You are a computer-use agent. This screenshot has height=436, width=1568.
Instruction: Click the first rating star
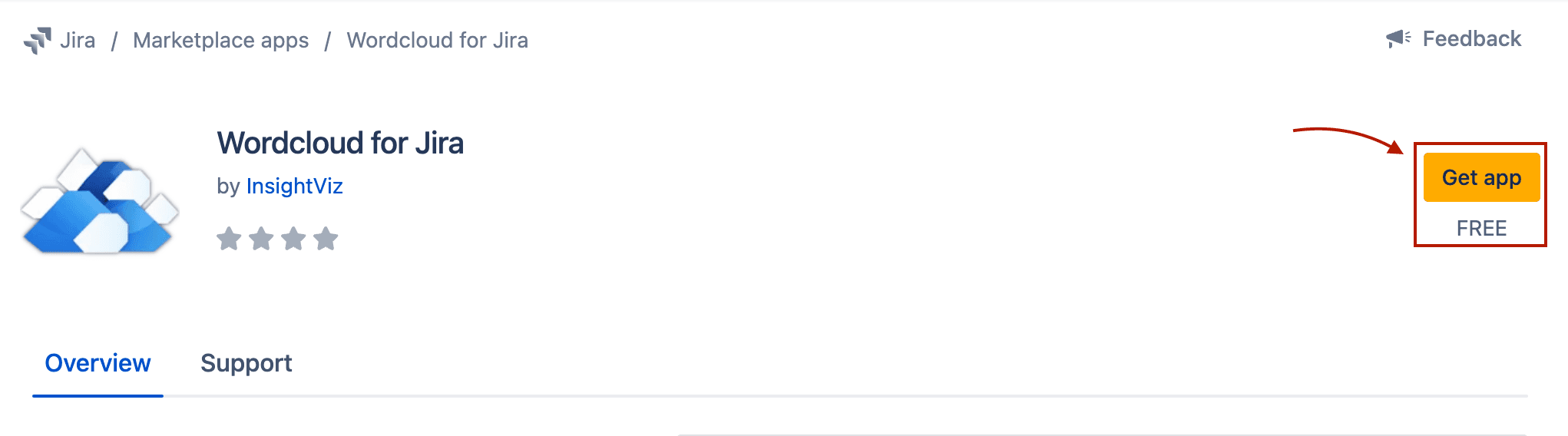229,239
